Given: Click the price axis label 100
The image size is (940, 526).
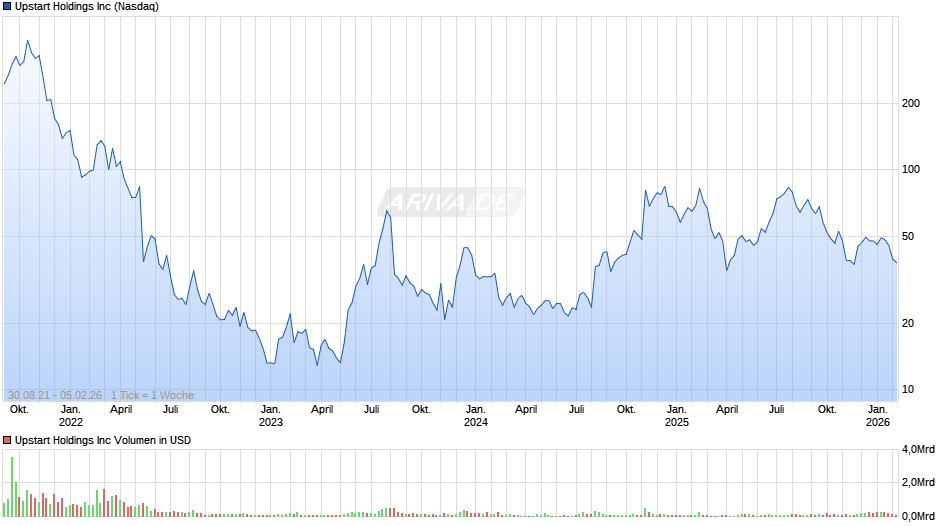Looking at the screenshot, I should [911, 169].
